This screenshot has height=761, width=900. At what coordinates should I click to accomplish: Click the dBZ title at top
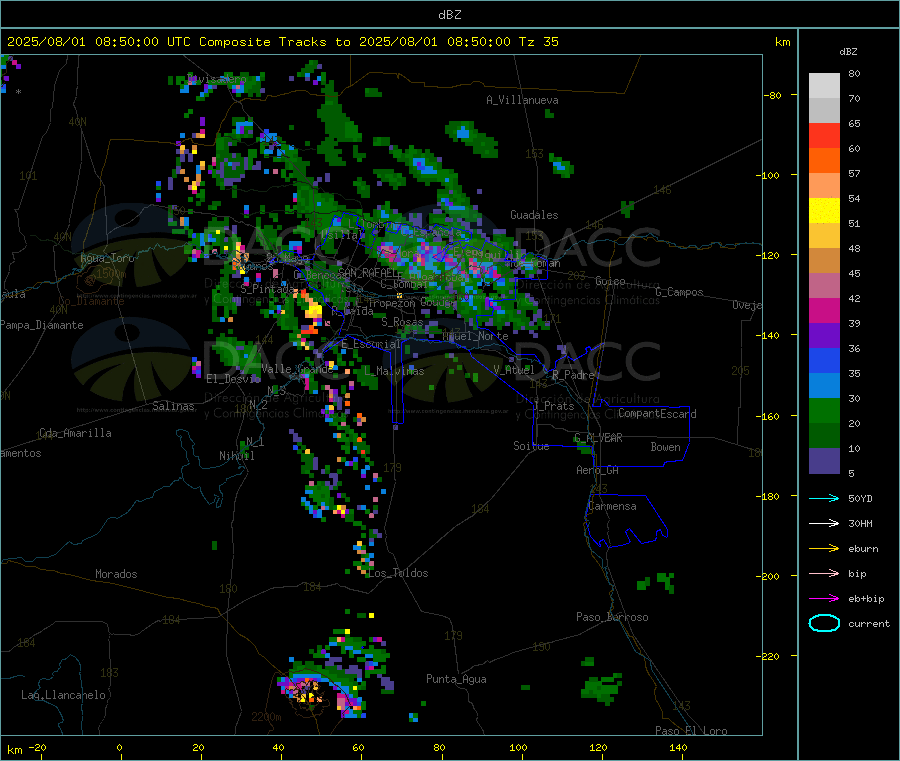449,15
